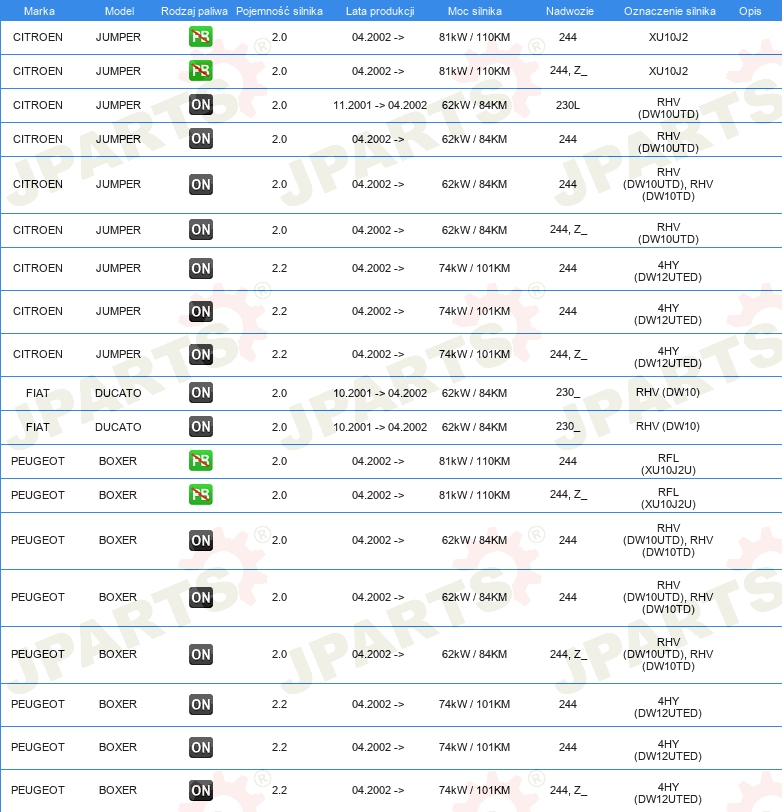Click petrol icon in Peugeot Boxer 244, Z_ RFL row
The width and height of the screenshot is (782, 812).
pyautogui.click(x=200, y=495)
